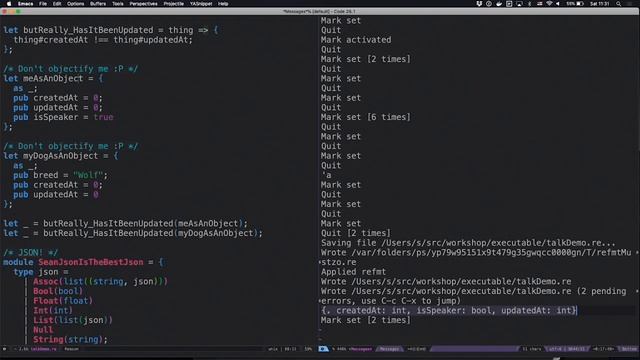The height and width of the screenshot is (360, 640).
Task: Click talkDemo.re buffer name in mode line
Action: point(43,349)
